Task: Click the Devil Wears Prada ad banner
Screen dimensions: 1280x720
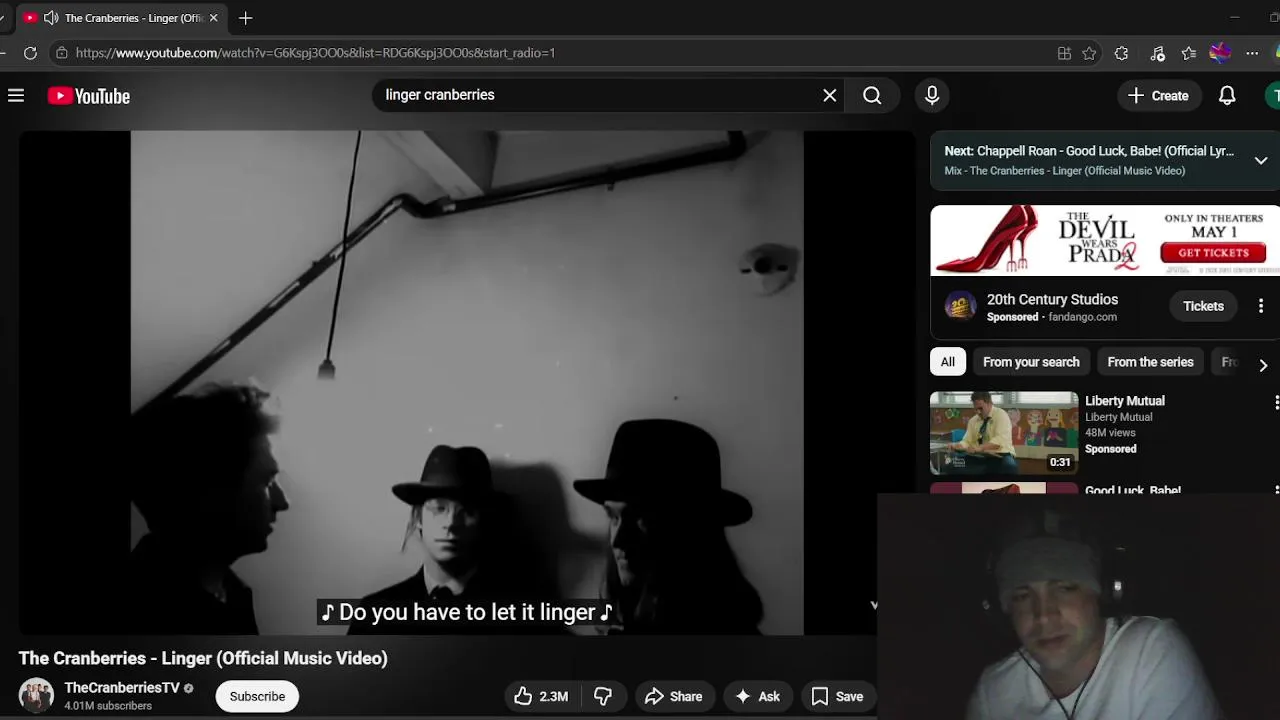Action: click(1105, 241)
